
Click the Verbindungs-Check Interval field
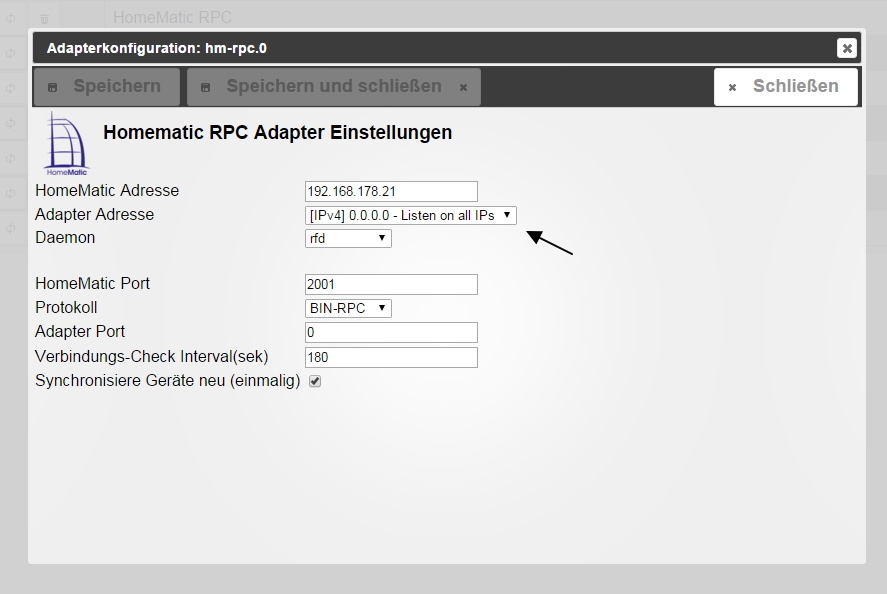pos(391,357)
